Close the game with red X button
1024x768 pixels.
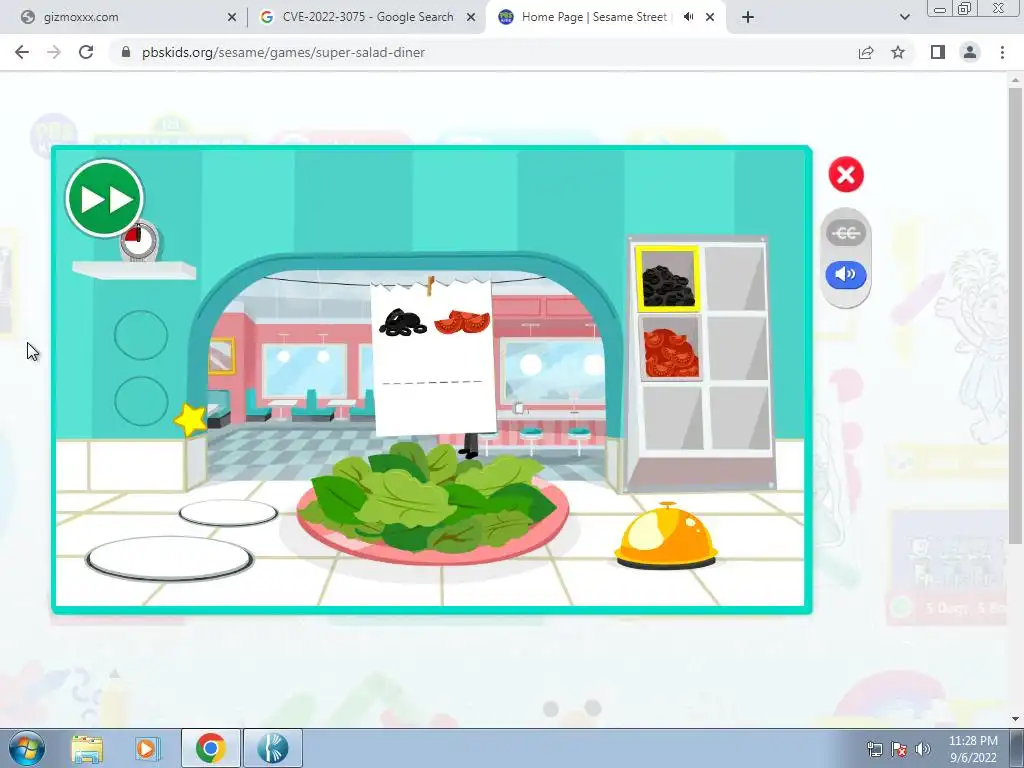846,174
